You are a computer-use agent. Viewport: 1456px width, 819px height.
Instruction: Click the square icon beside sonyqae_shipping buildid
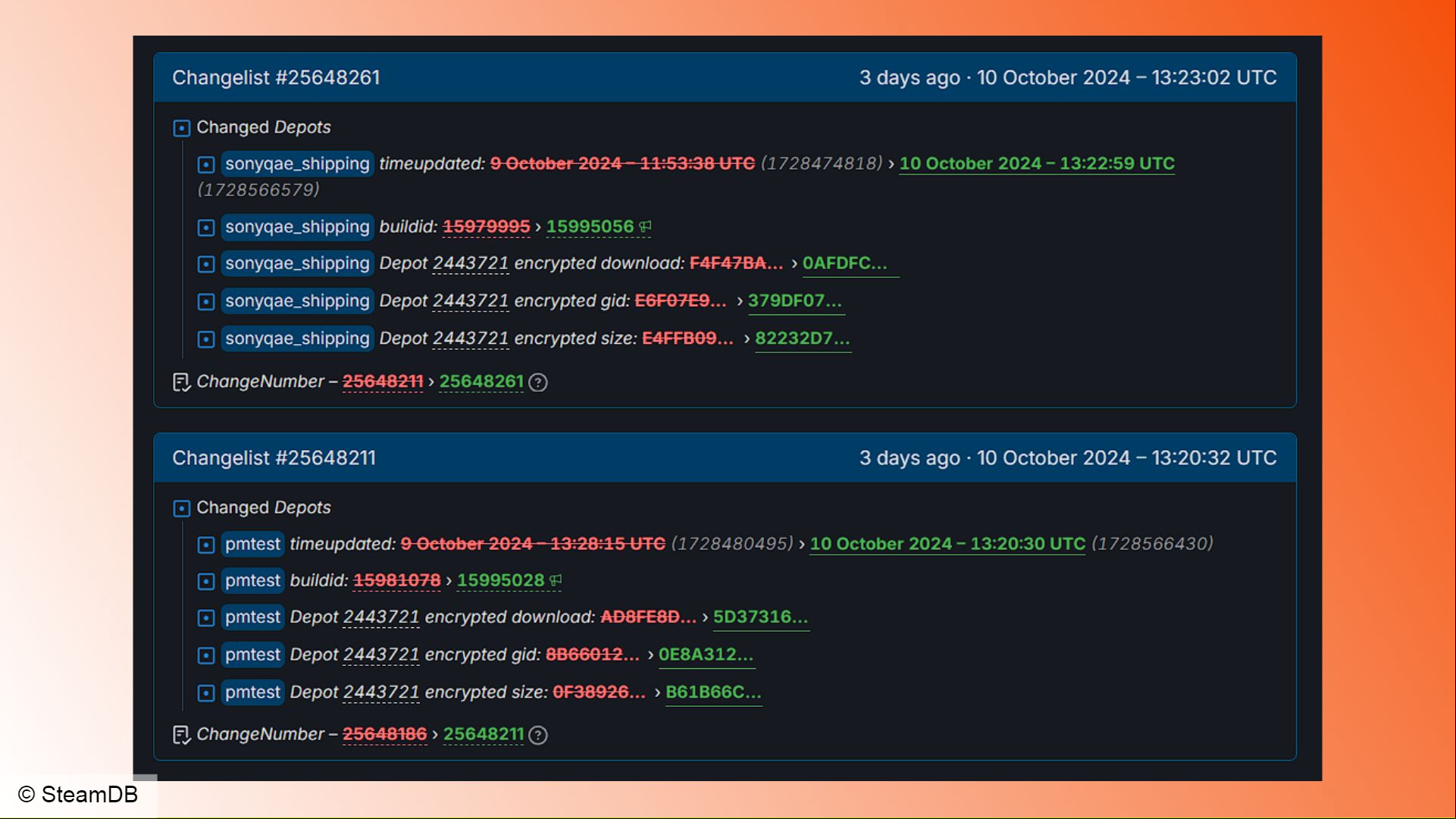(x=205, y=227)
